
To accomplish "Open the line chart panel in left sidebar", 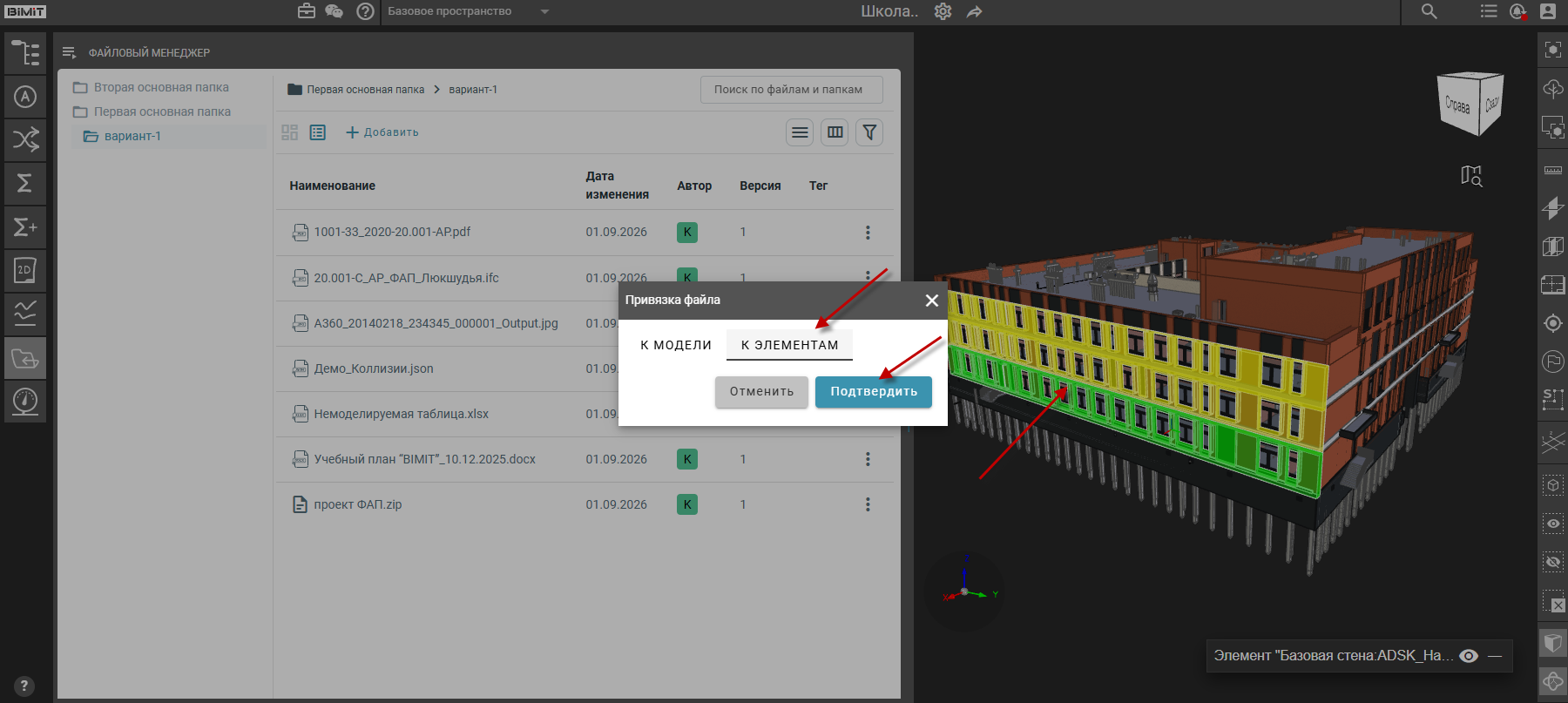I will pyautogui.click(x=25, y=314).
